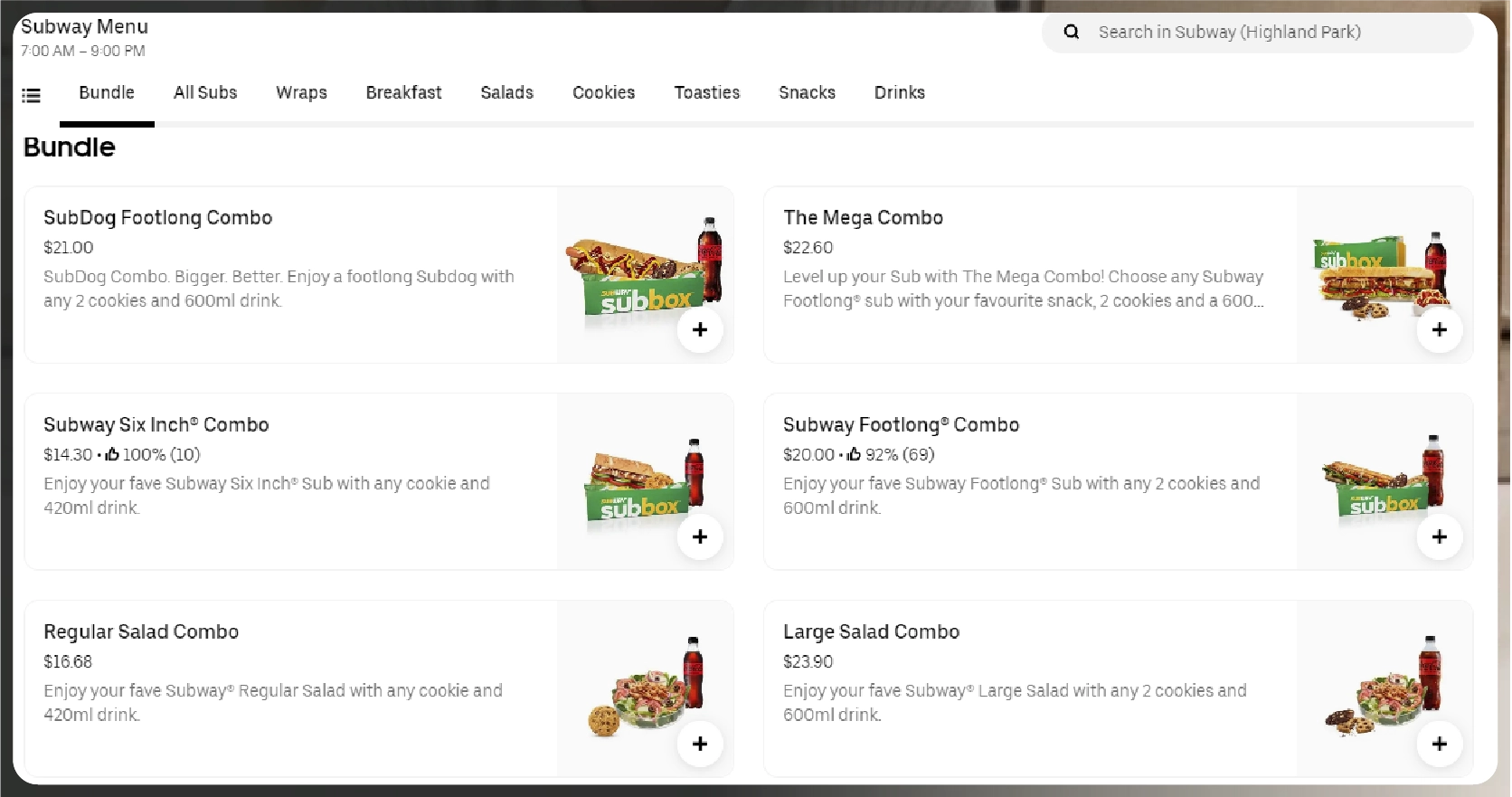
Task: Open the Wraps tab
Action: click(x=301, y=93)
